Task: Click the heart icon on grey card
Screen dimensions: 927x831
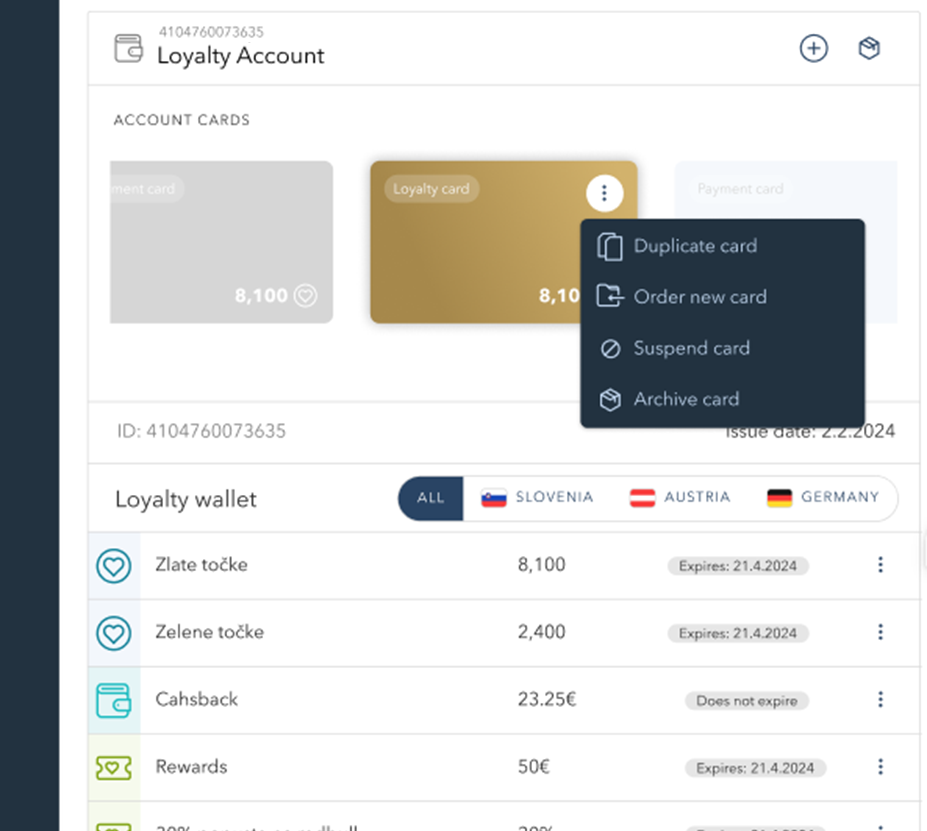Action: (x=306, y=295)
